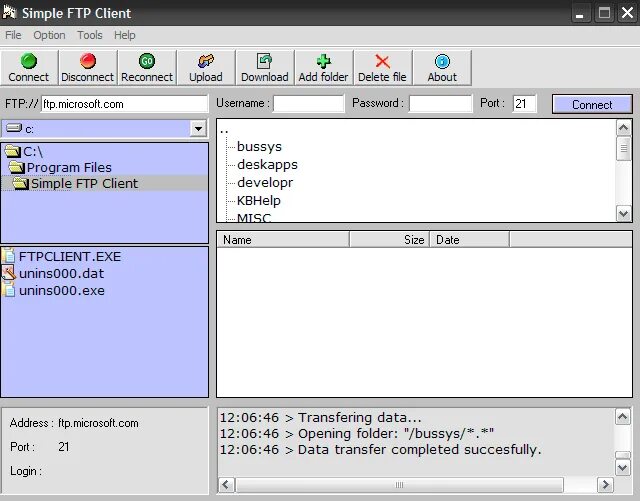The image size is (640, 501).
Task: Click the red Disconnect toolbar icon
Action: tap(88, 61)
